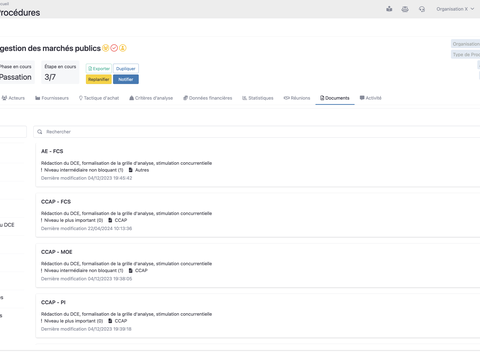Image resolution: width=480 pixels, height=360 pixels.
Task: Click the file icon in CCAP - FCS row
Action: point(110,220)
